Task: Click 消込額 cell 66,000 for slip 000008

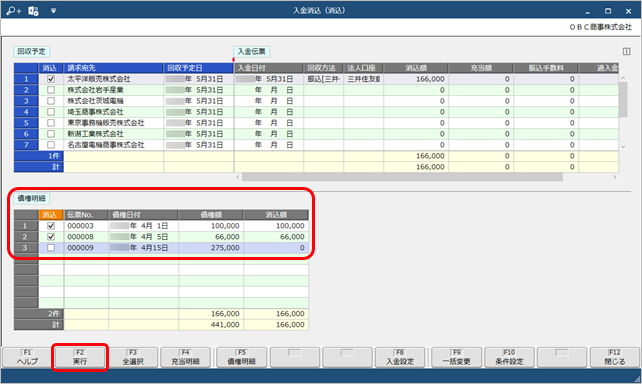Action: pos(276,237)
